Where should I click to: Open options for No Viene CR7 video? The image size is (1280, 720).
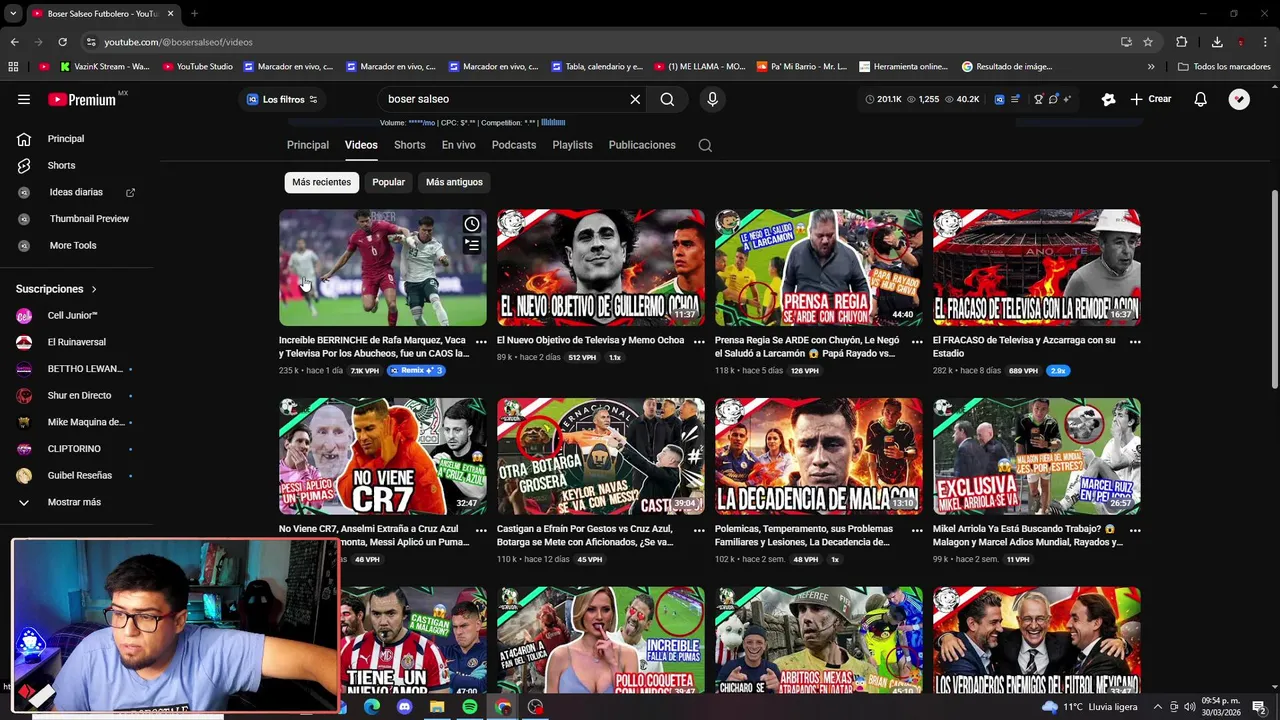(481, 530)
